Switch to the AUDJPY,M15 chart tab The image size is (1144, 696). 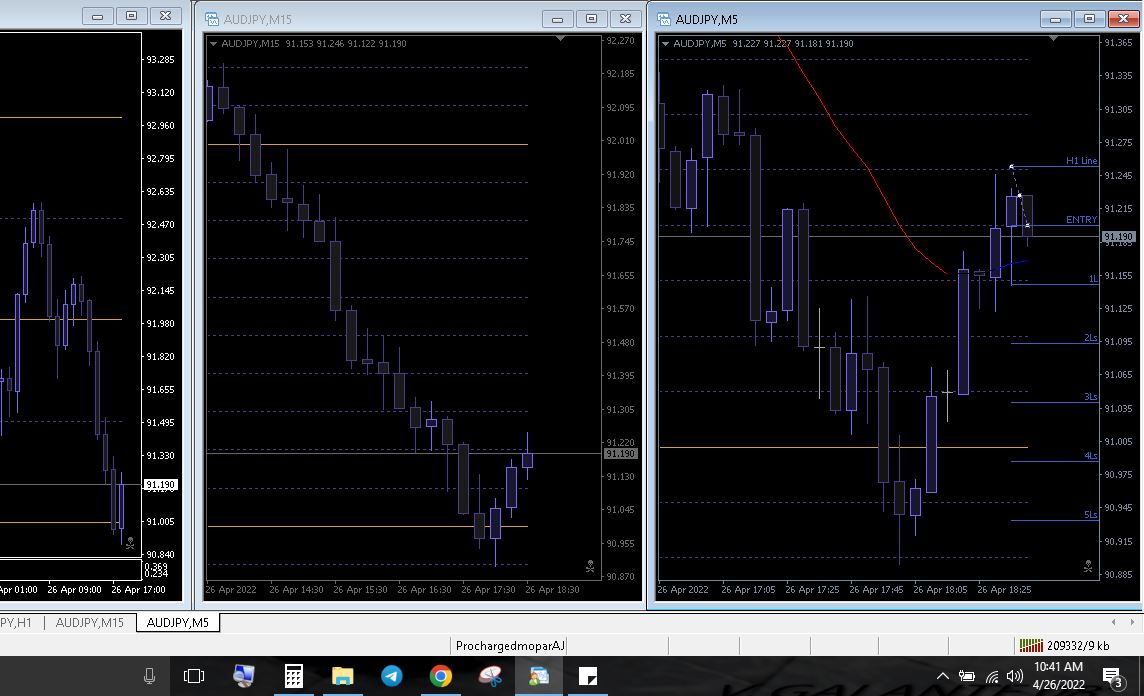(x=90, y=622)
